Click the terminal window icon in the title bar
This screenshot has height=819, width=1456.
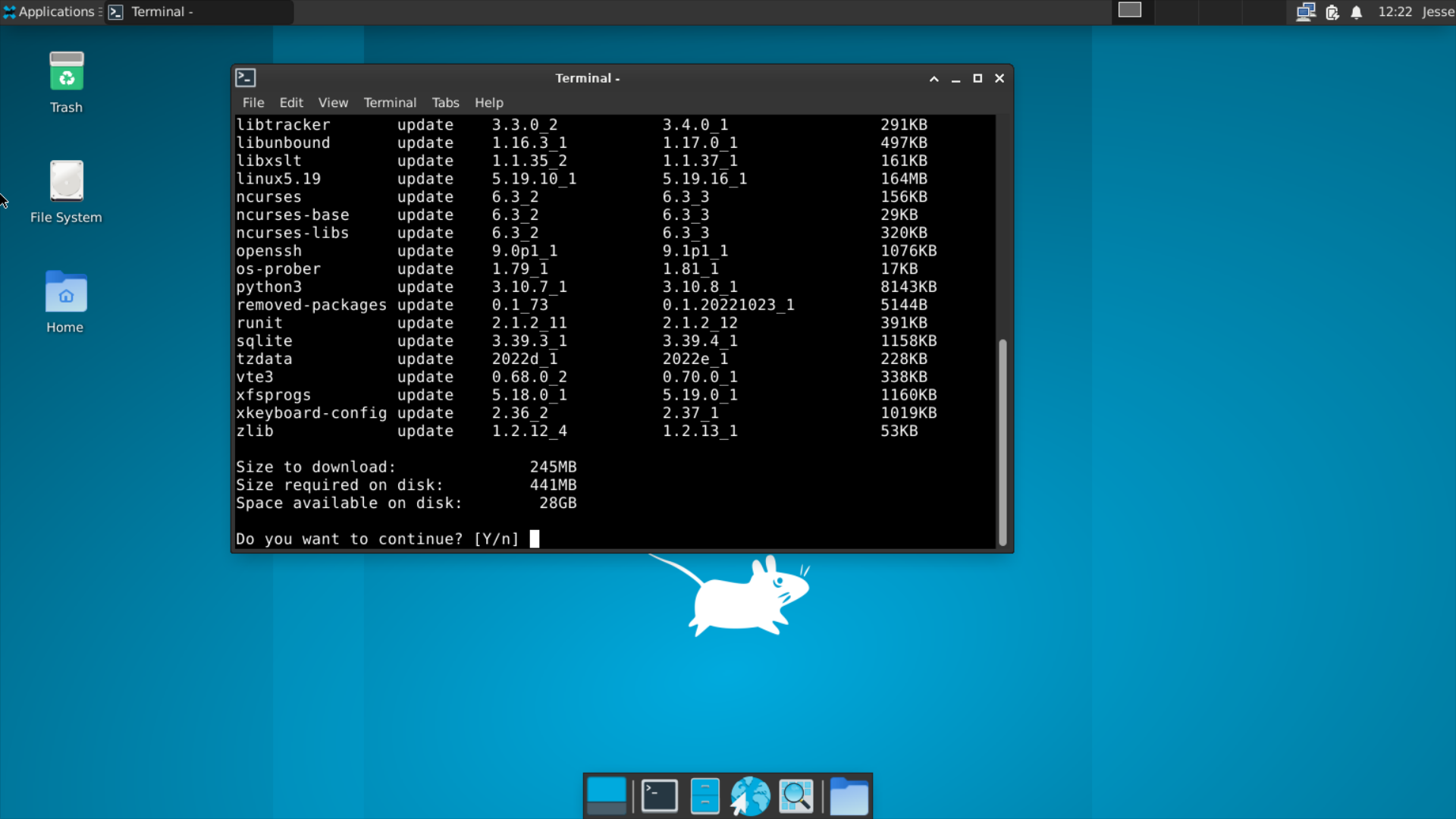246,77
